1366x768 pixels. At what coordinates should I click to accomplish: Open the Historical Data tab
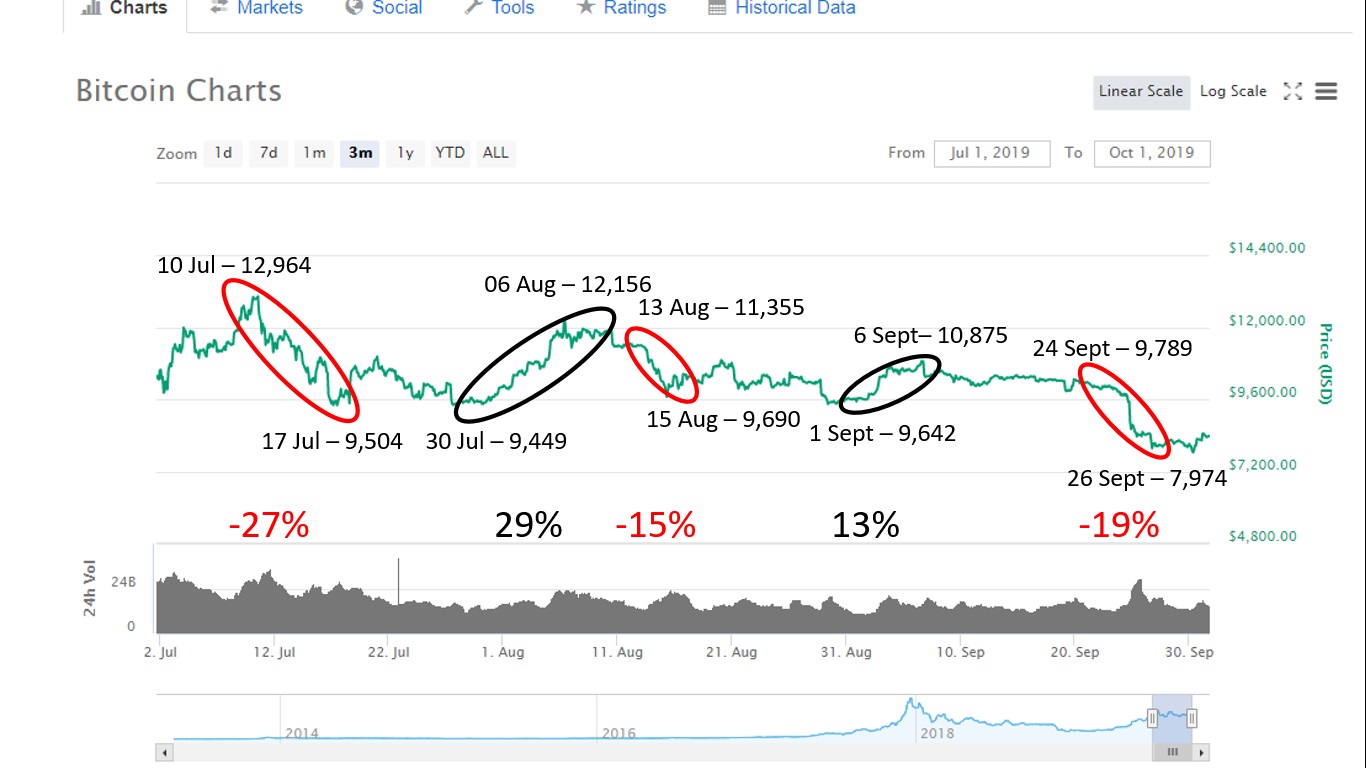(782, 8)
